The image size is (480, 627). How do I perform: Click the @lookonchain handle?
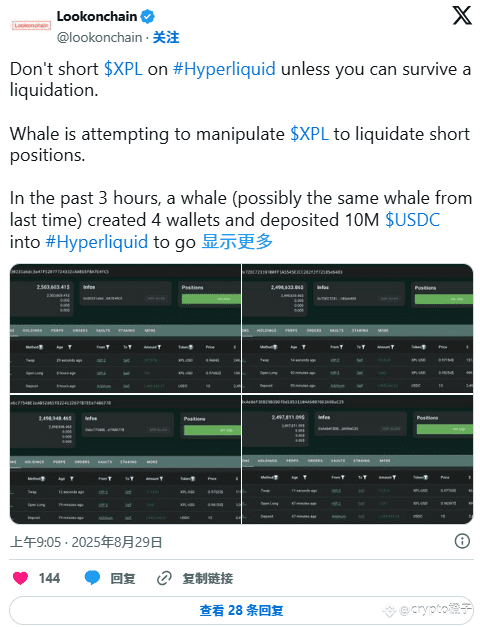click(99, 38)
